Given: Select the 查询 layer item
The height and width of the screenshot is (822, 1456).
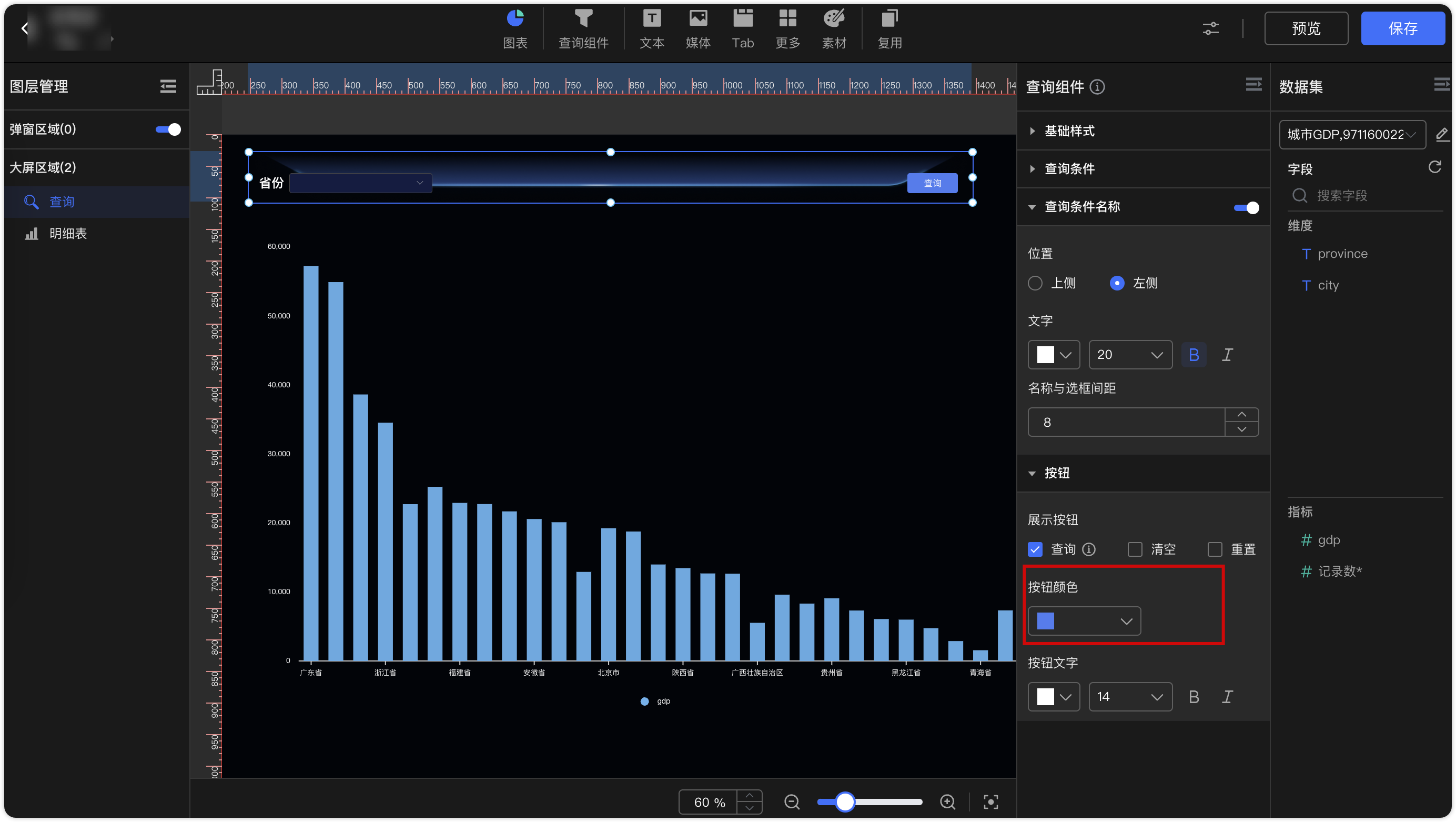Looking at the screenshot, I should coord(96,202).
